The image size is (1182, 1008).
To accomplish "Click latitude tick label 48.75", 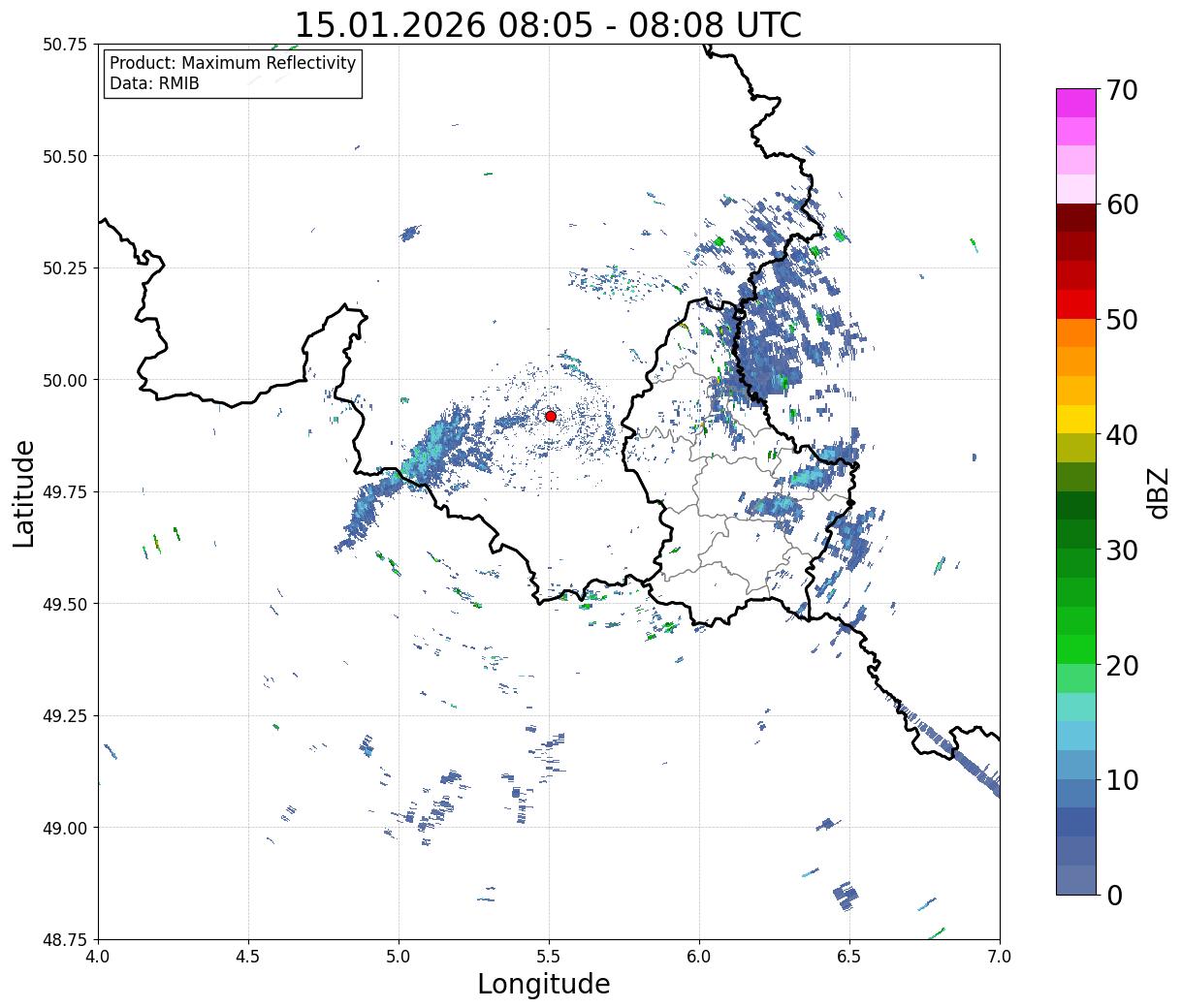I will (65, 939).
